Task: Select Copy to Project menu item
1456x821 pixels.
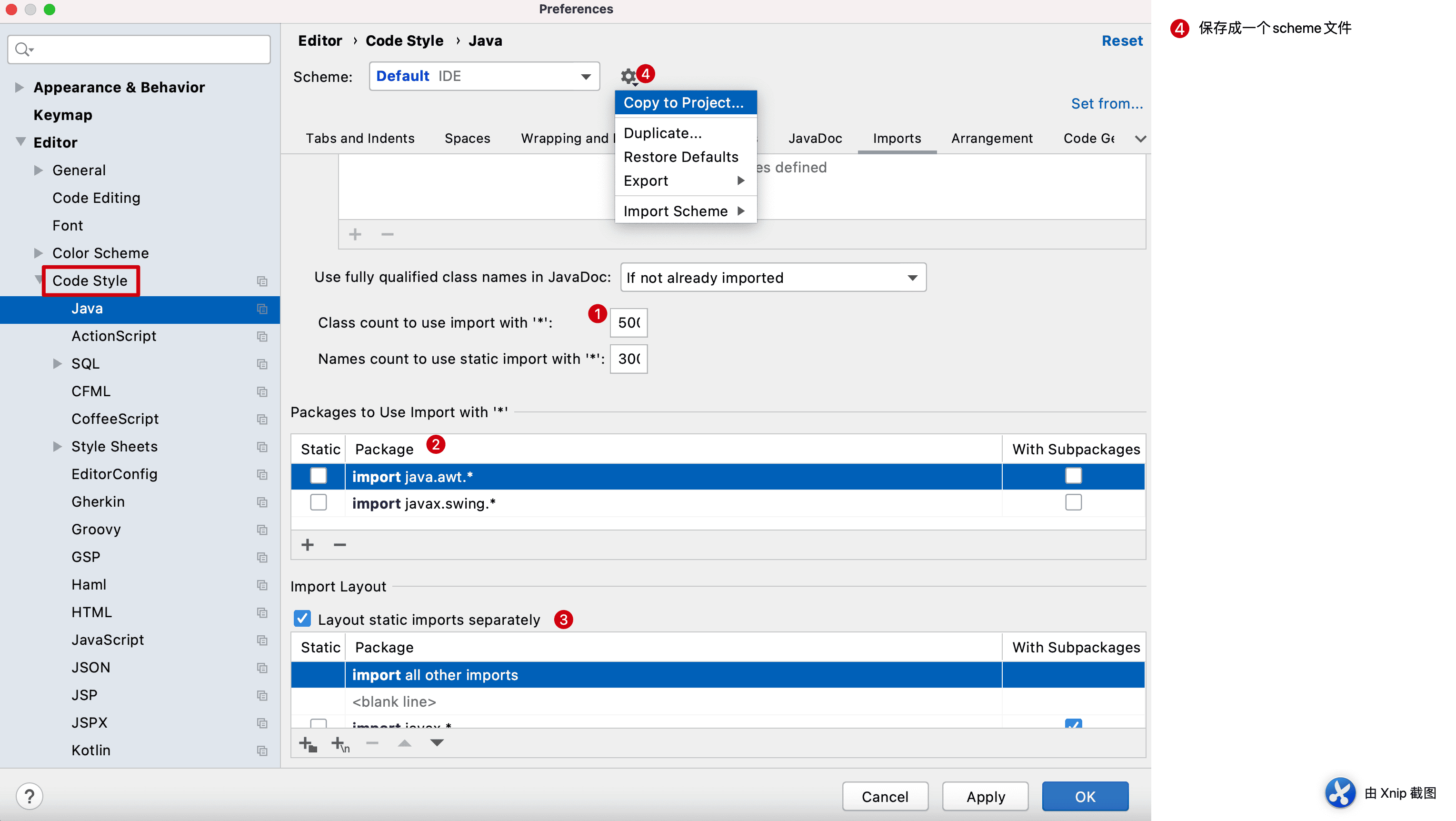Action: pos(683,103)
